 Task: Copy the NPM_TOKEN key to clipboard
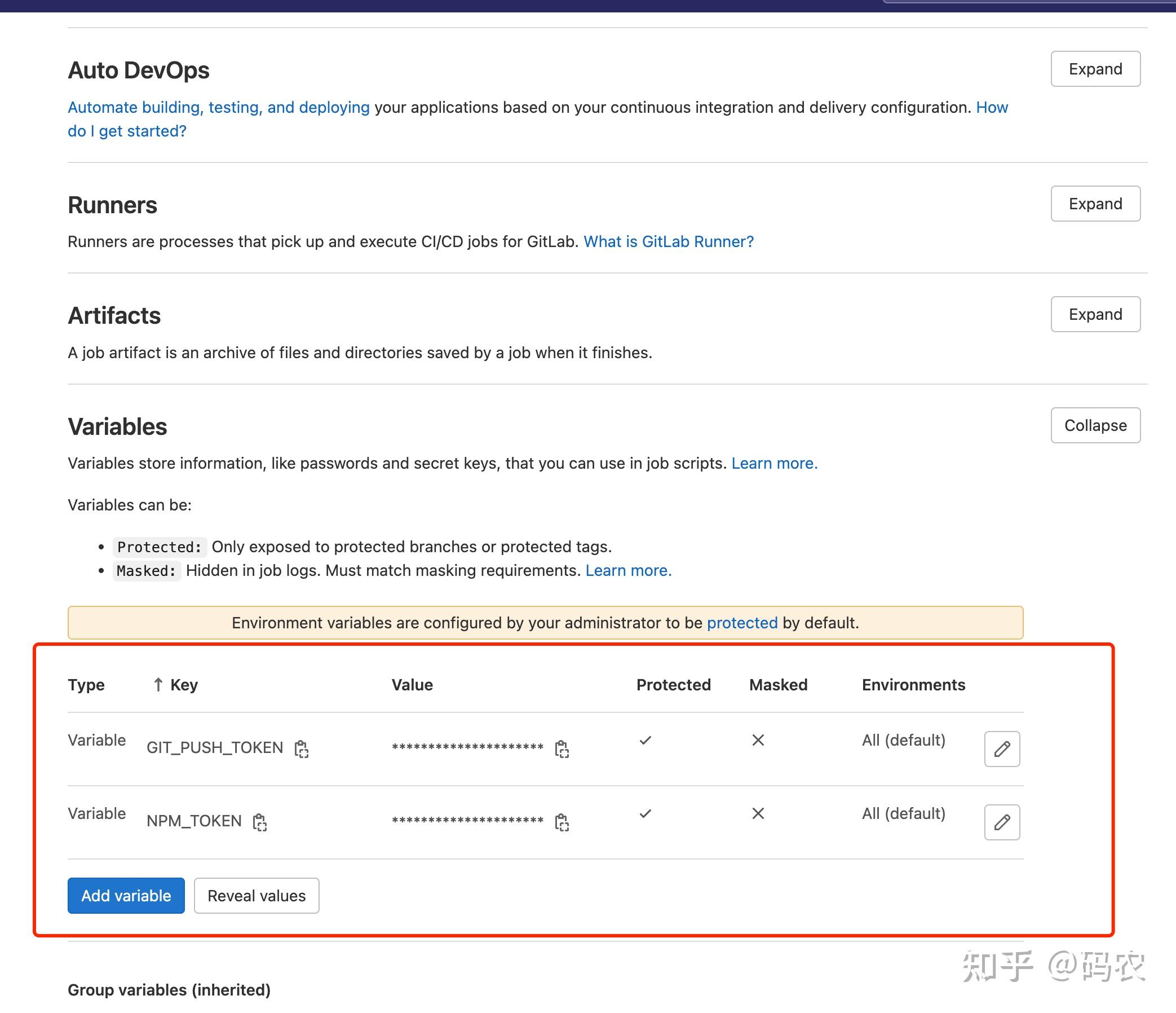pos(260,823)
